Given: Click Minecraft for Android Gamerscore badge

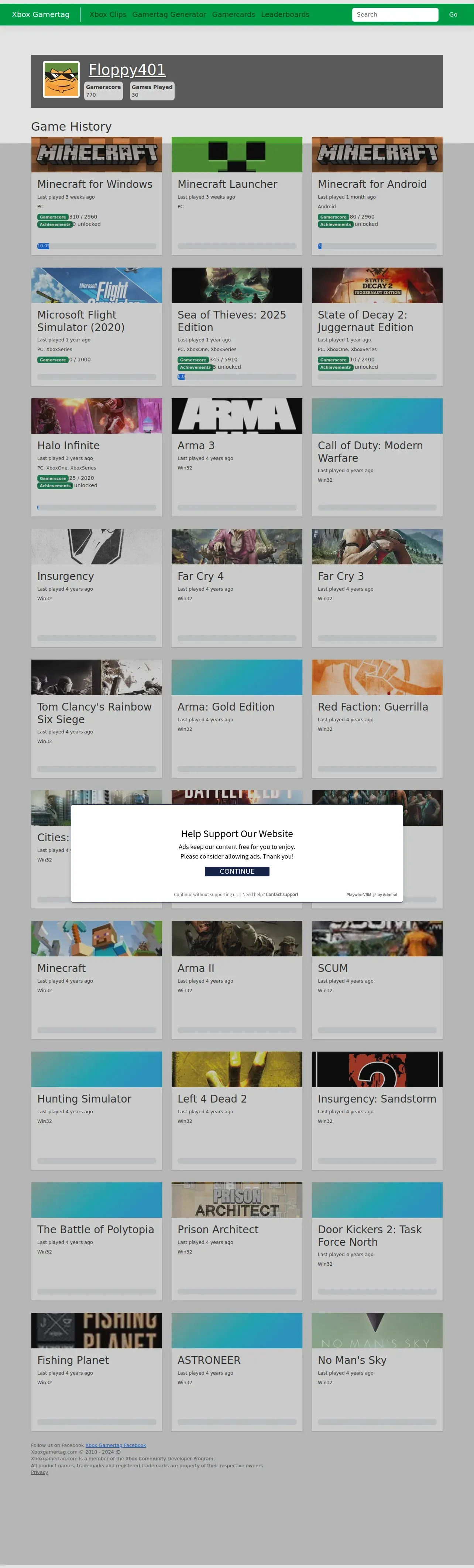Looking at the screenshot, I should coord(333,217).
